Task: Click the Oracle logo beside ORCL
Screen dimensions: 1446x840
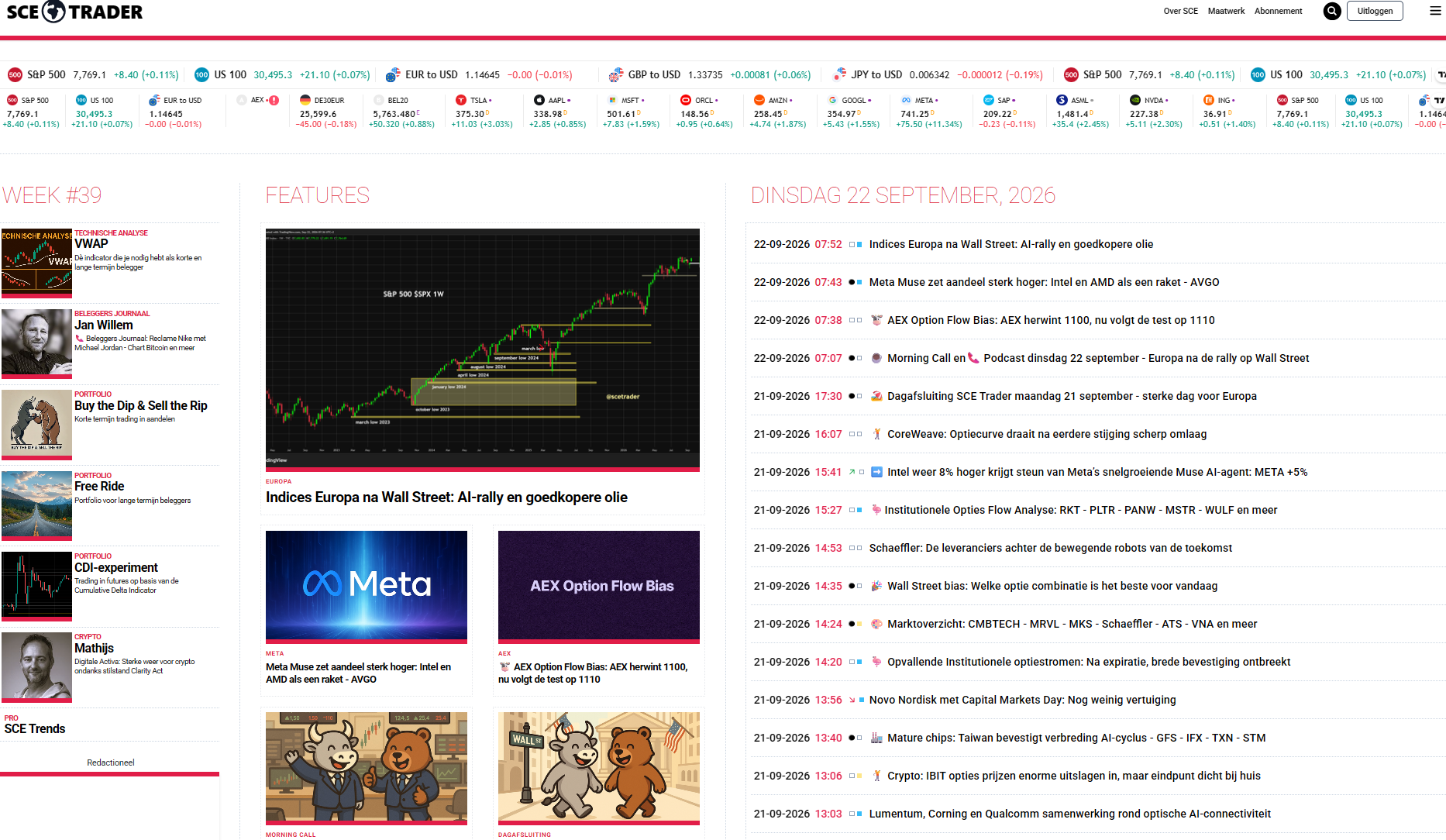Action: coord(686,100)
